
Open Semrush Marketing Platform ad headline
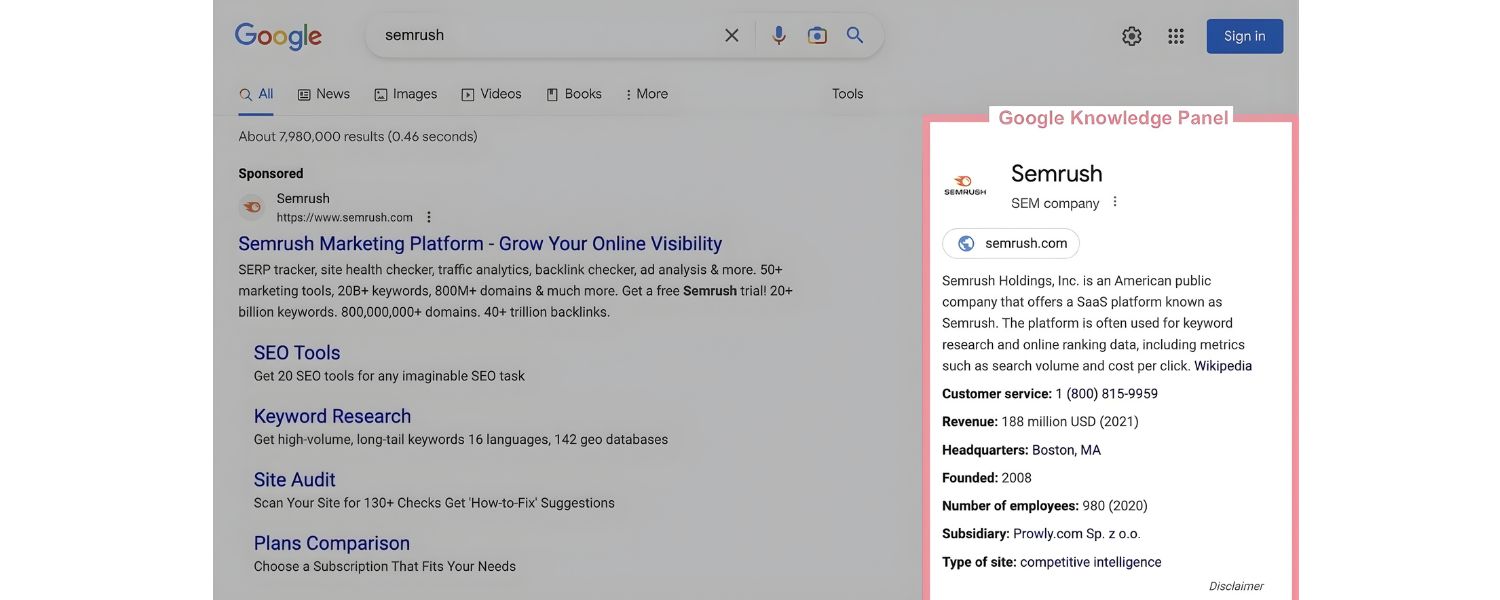tap(480, 244)
